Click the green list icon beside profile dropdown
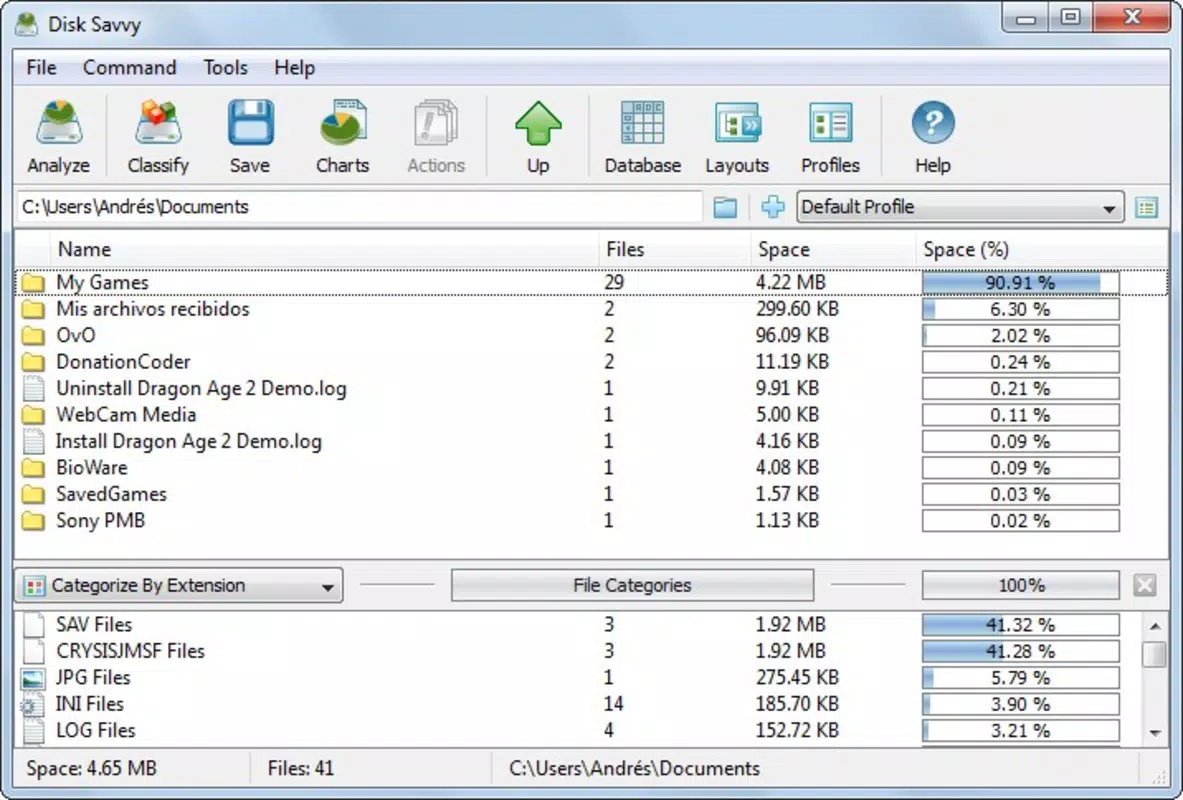This screenshot has height=800, width=1183. [x=1147, y=208]
